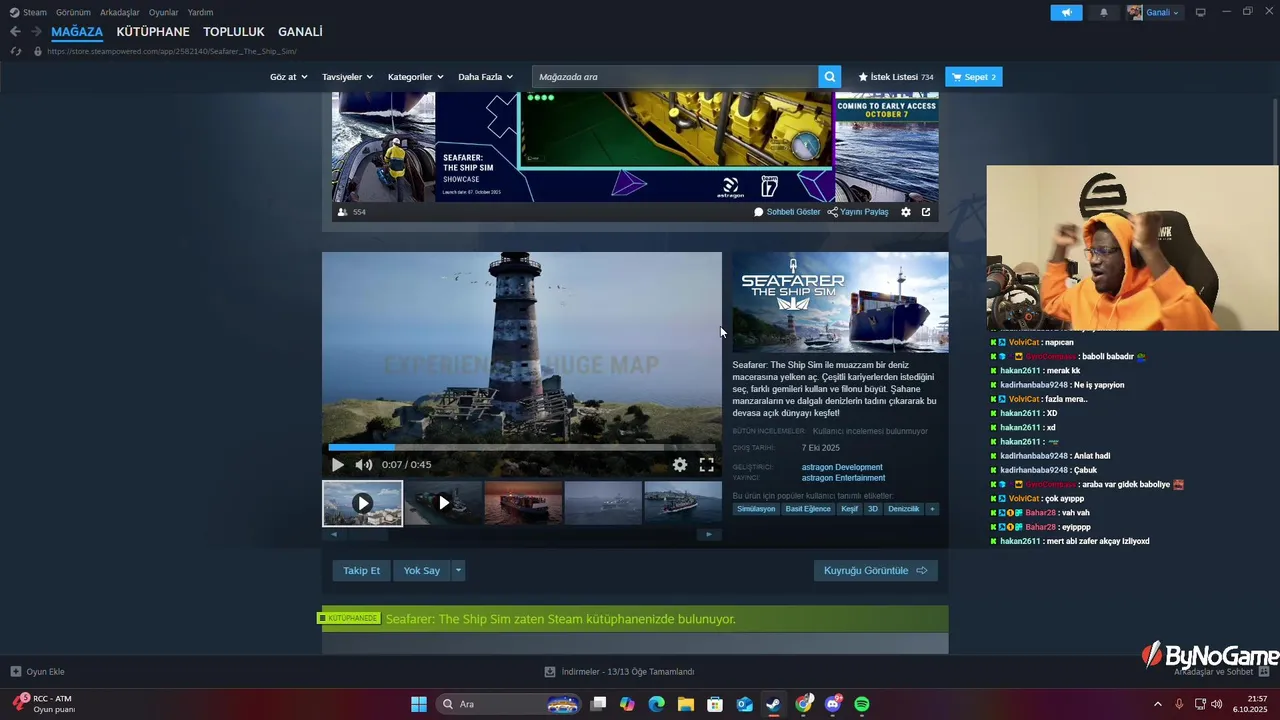Image resolution: width=1280 pixels, height=720 pixels.
Task: Focus the Mağazada ara search field
Action: point(675,77)
